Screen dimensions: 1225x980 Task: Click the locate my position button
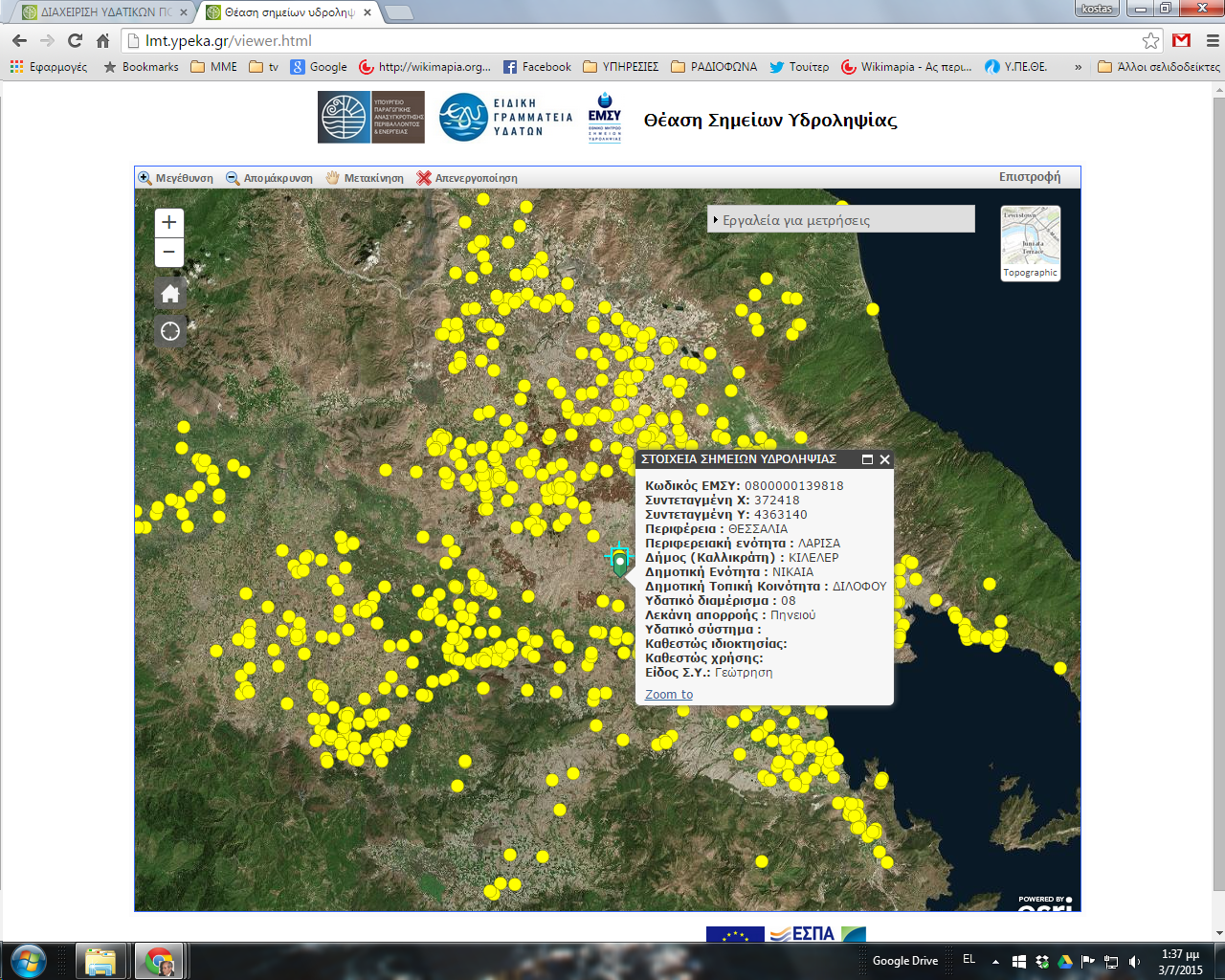coord(170,331)
